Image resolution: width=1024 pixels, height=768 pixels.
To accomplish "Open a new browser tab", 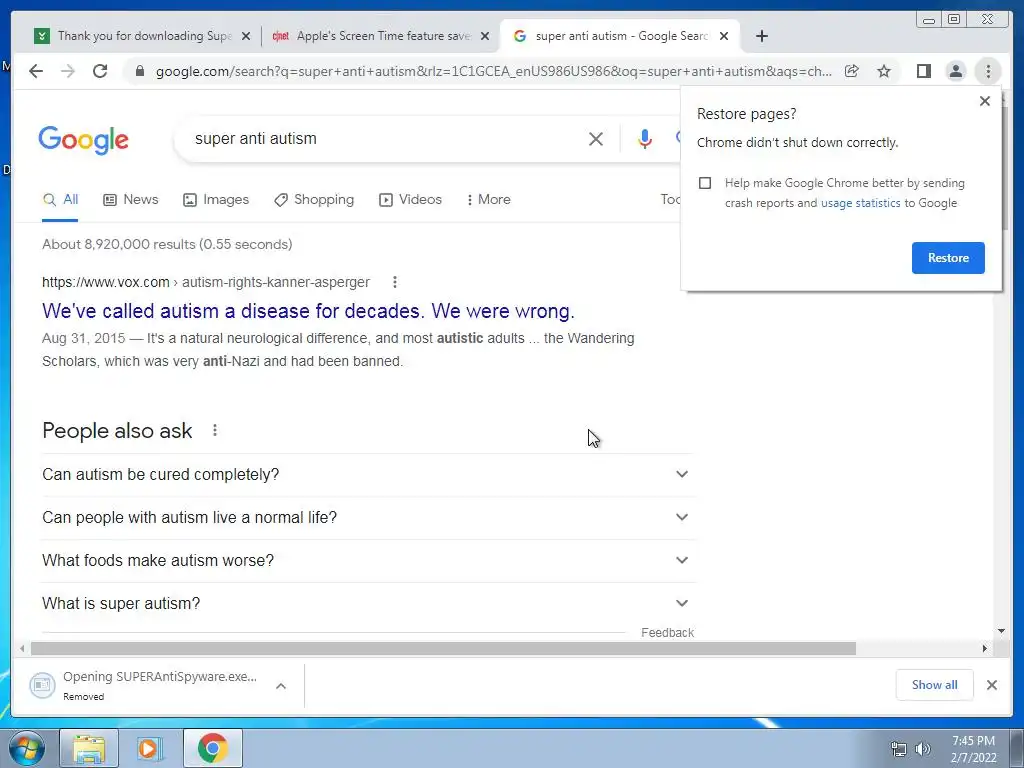I will tap(761, 36).
